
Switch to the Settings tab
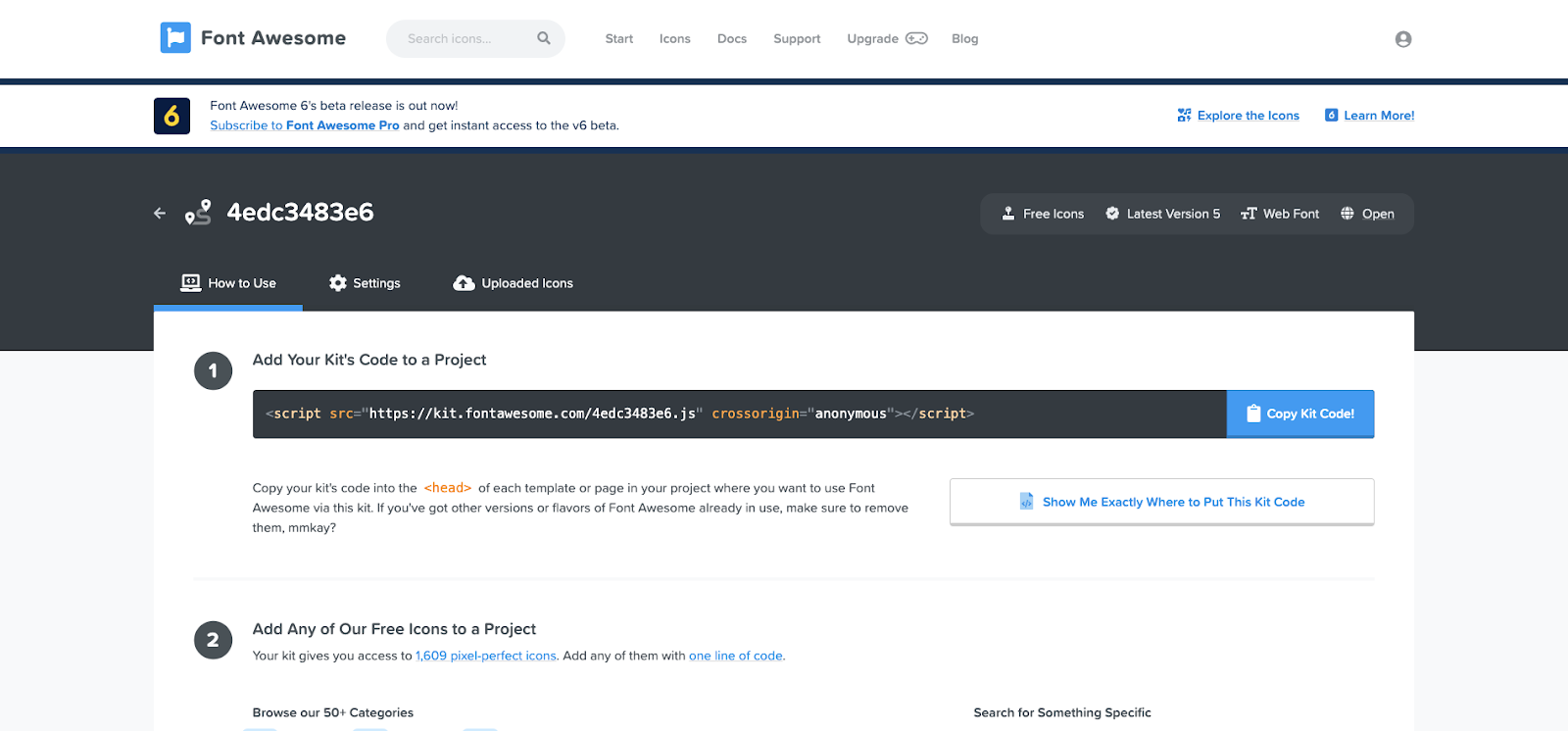(365, 283)
